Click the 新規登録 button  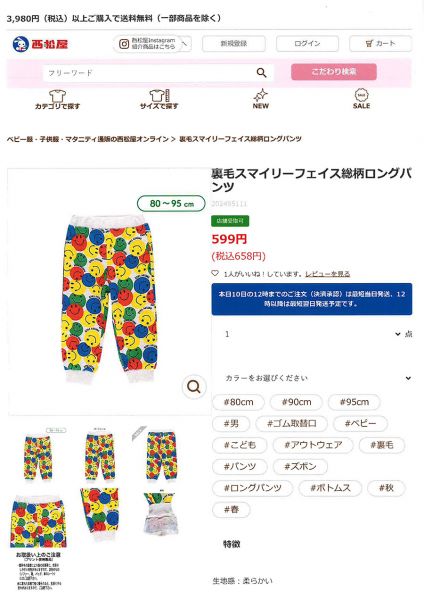click(x=234, y=44)
